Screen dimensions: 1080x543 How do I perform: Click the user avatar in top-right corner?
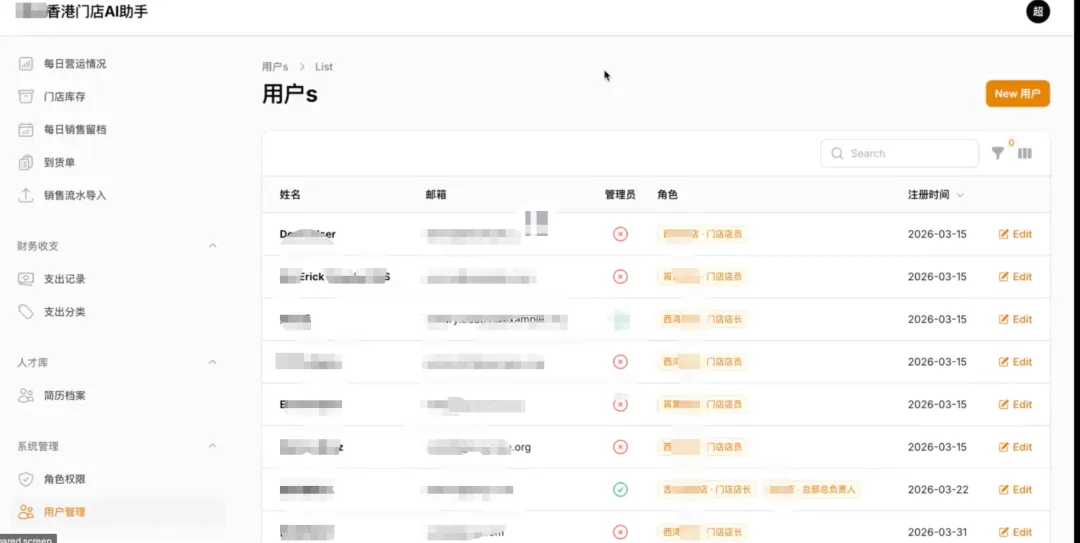pos(1038,12)
